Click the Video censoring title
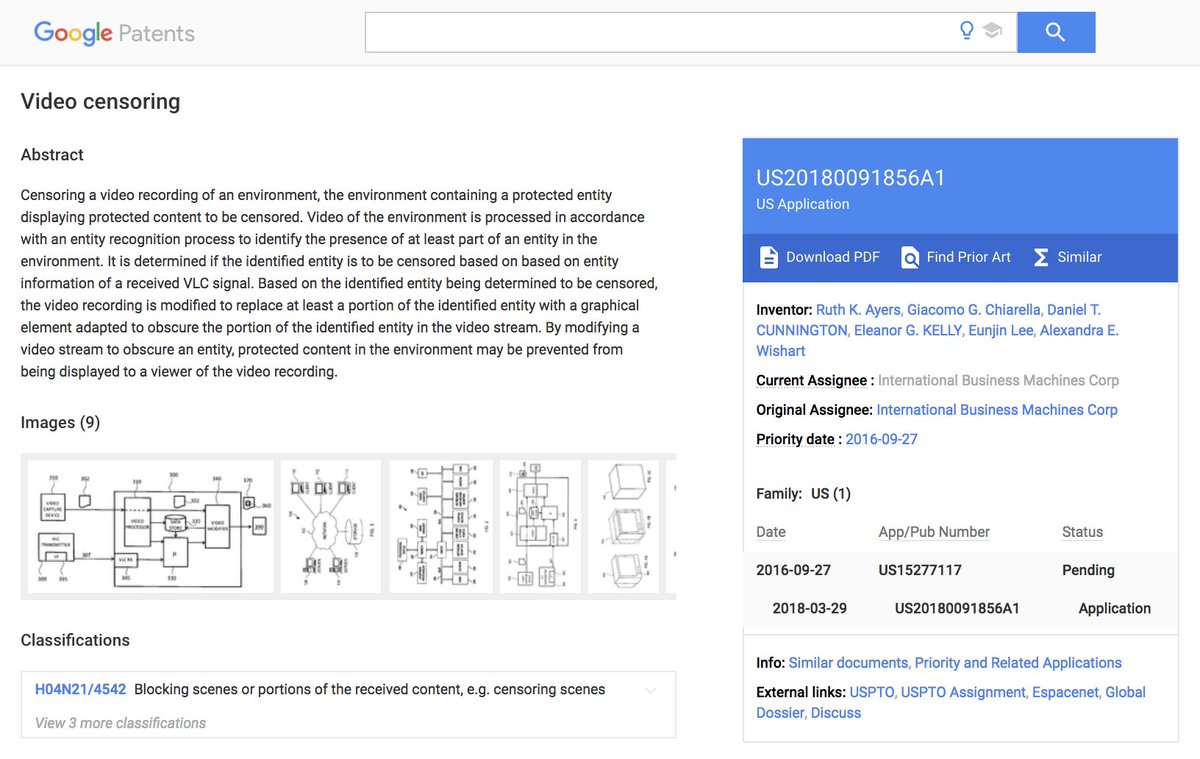 tap(100, 101)
